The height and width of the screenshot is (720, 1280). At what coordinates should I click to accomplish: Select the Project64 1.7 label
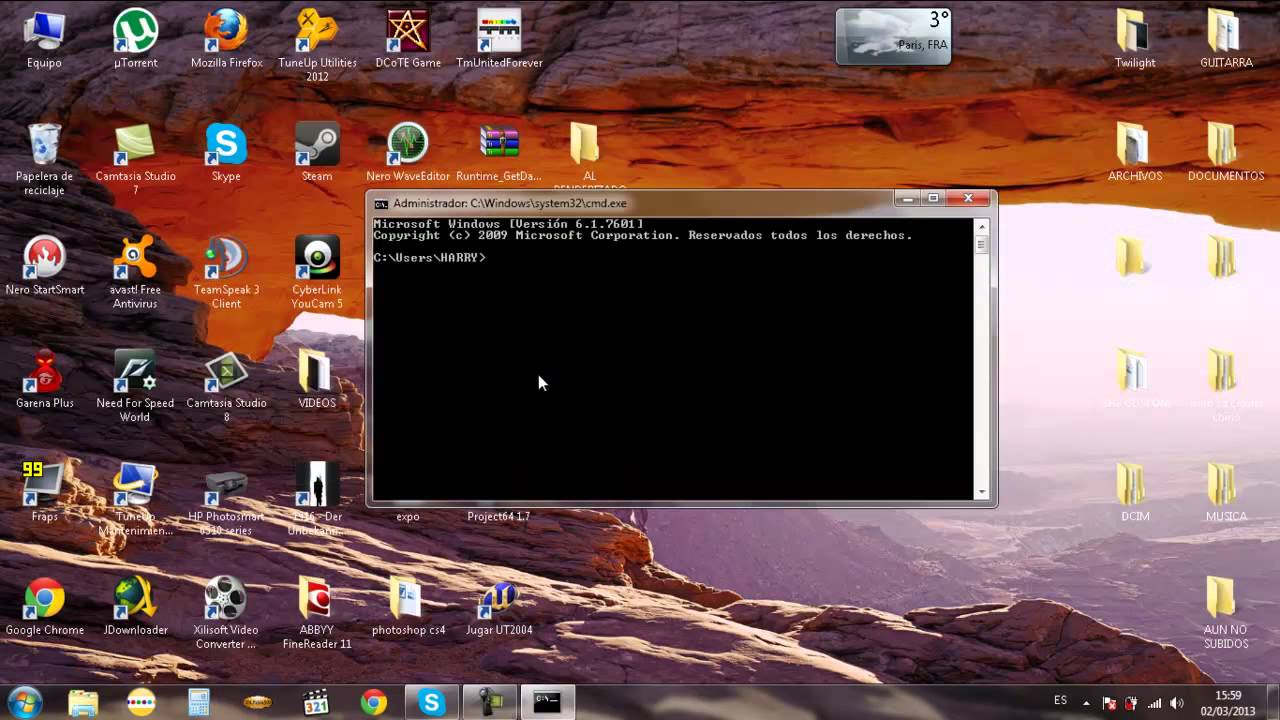pos(498,517)
